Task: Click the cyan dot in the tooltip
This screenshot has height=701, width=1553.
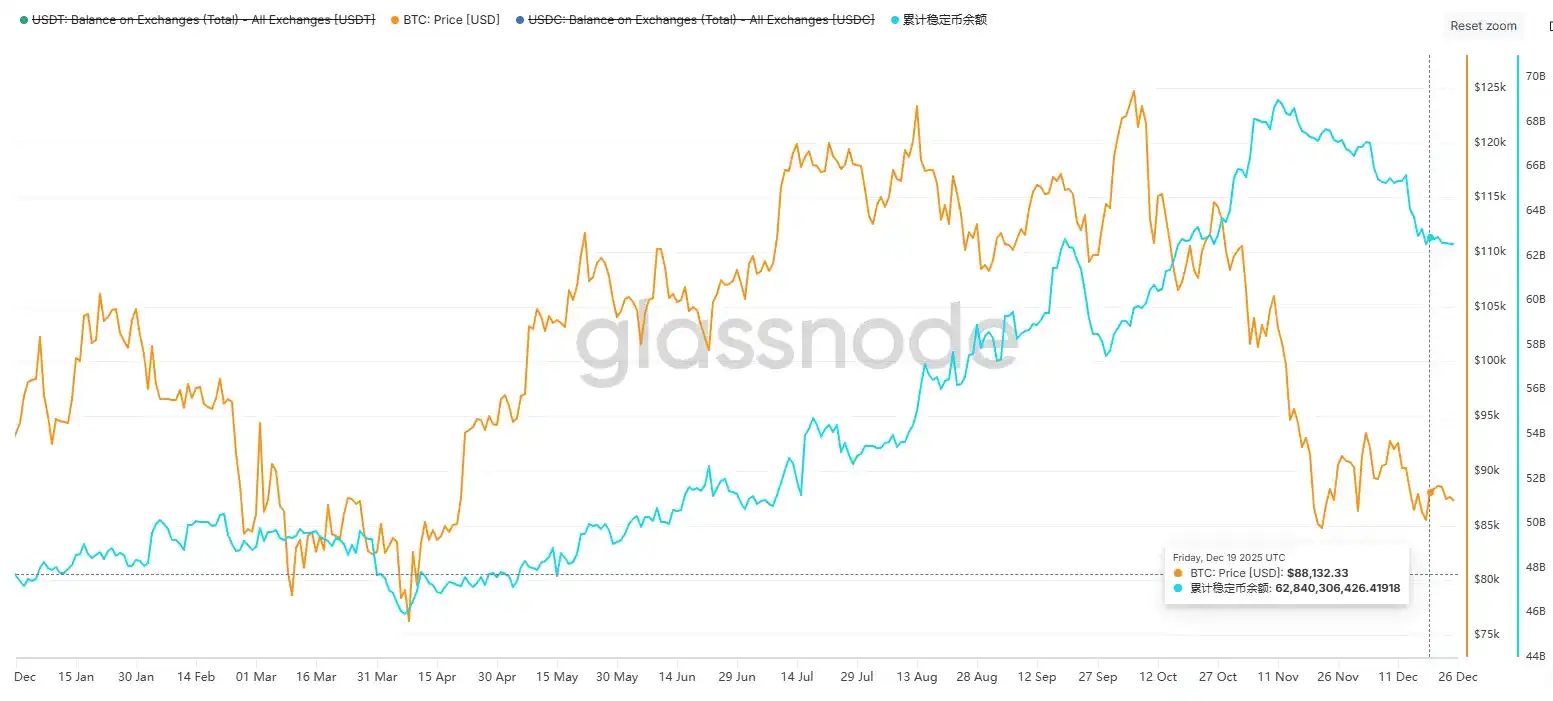Action: 1178,589
